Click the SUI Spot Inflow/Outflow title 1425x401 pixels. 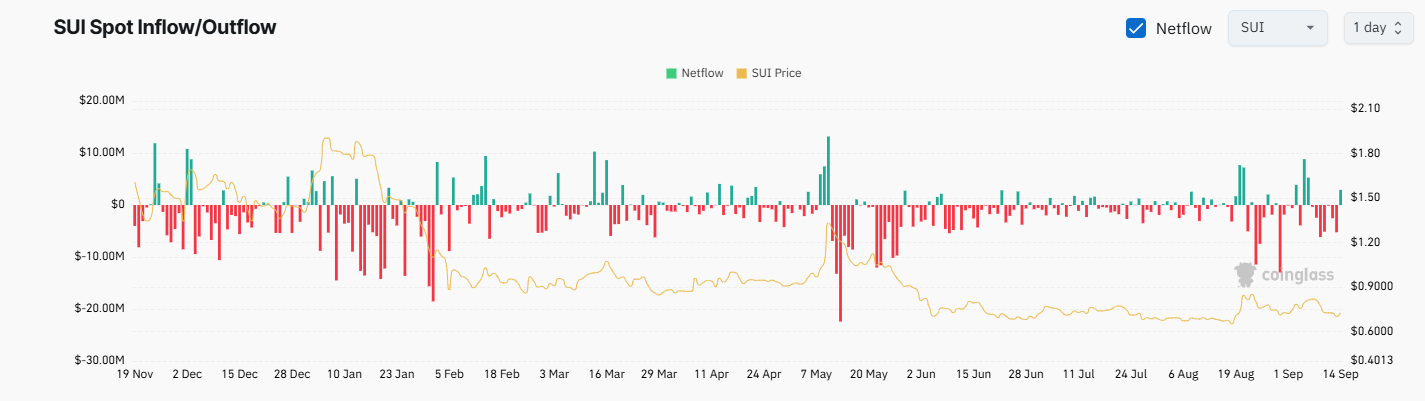[165, 27]
